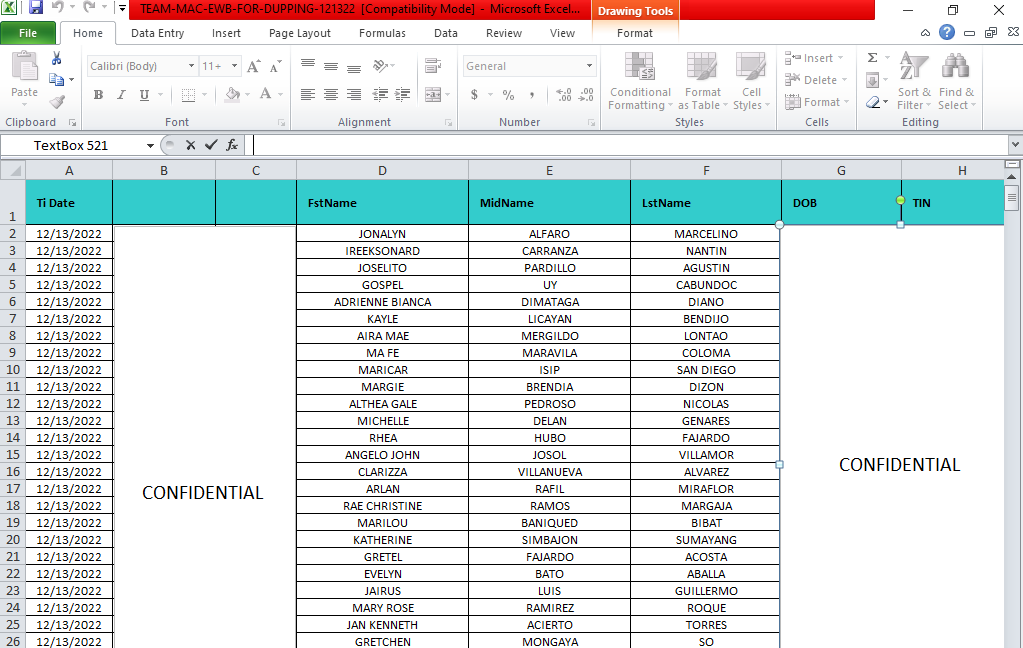This screenshot has width=1023, height=648.
Task: Toggle Bold formatting
Action: click(x=99, y=95)
